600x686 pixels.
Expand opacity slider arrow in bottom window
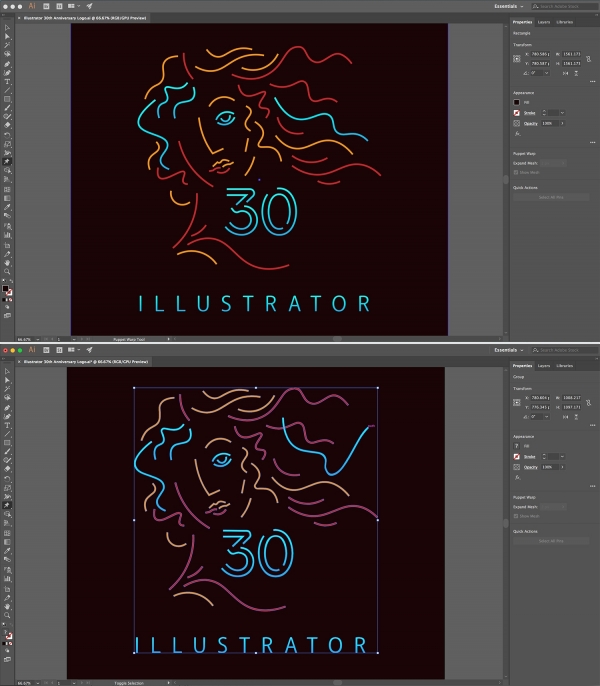[562, 467]
